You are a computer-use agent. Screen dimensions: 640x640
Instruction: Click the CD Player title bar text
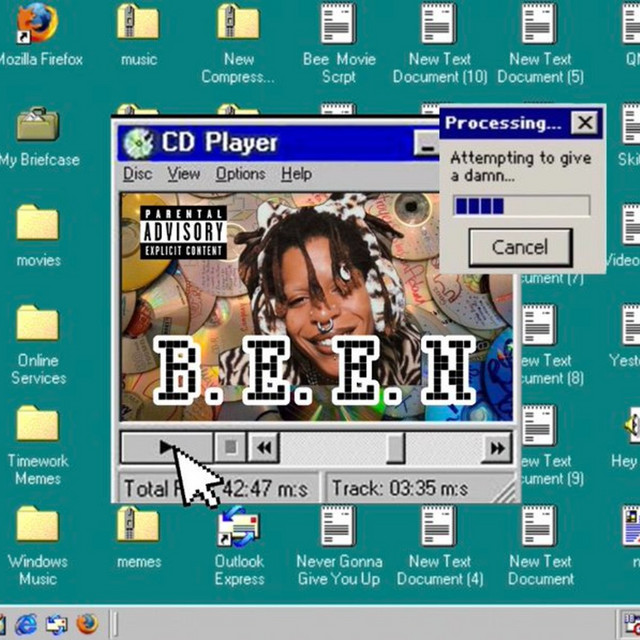coord(219,143)
